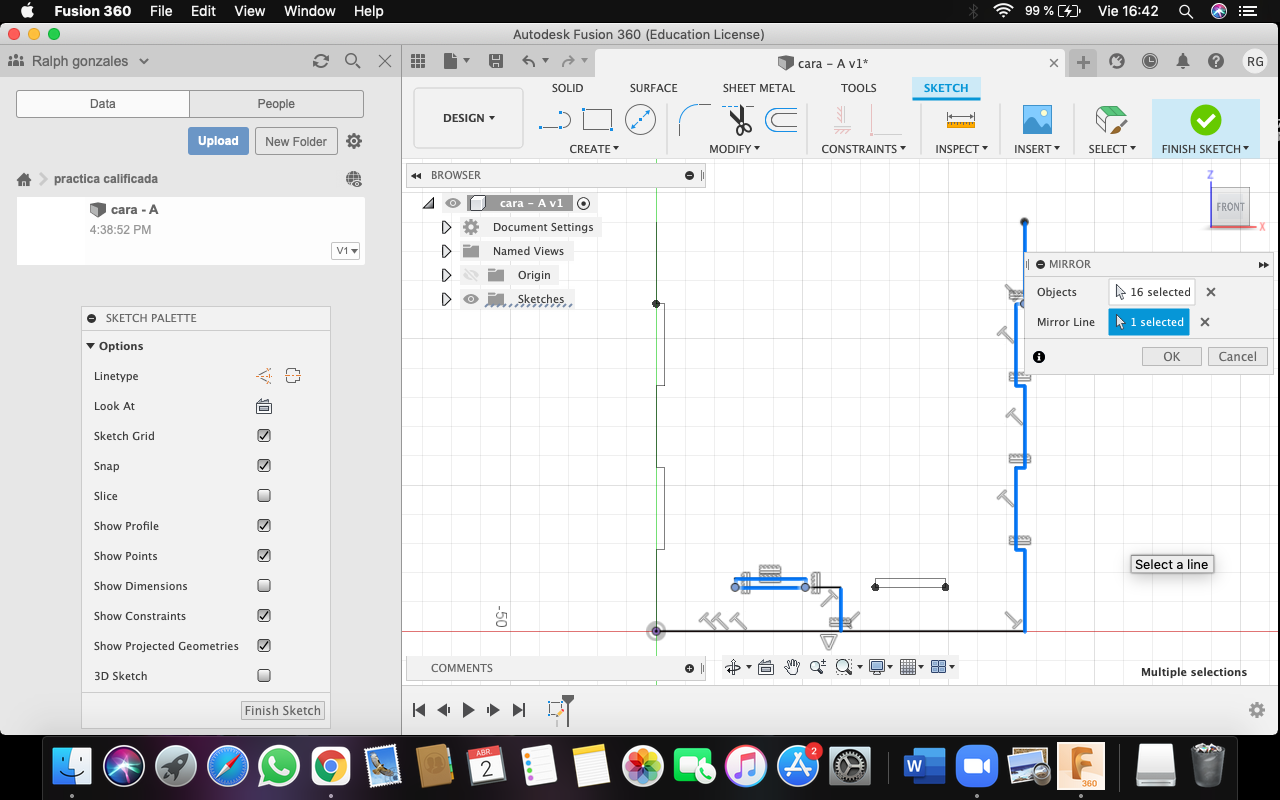Select the Pan hand tool
This screenshot has height=800, width=1280.
[x=792, y=667]
